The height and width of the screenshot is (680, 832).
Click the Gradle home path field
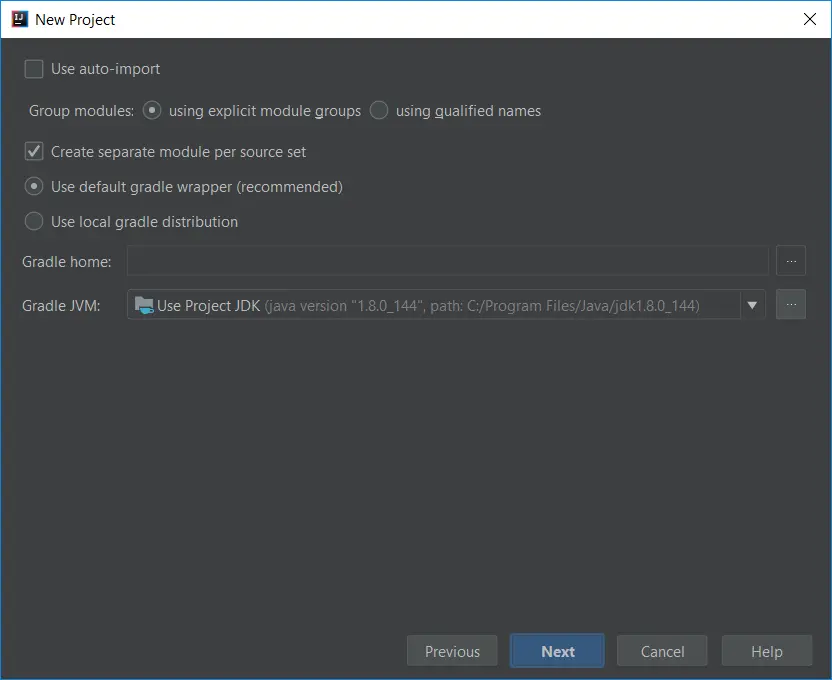447,261
